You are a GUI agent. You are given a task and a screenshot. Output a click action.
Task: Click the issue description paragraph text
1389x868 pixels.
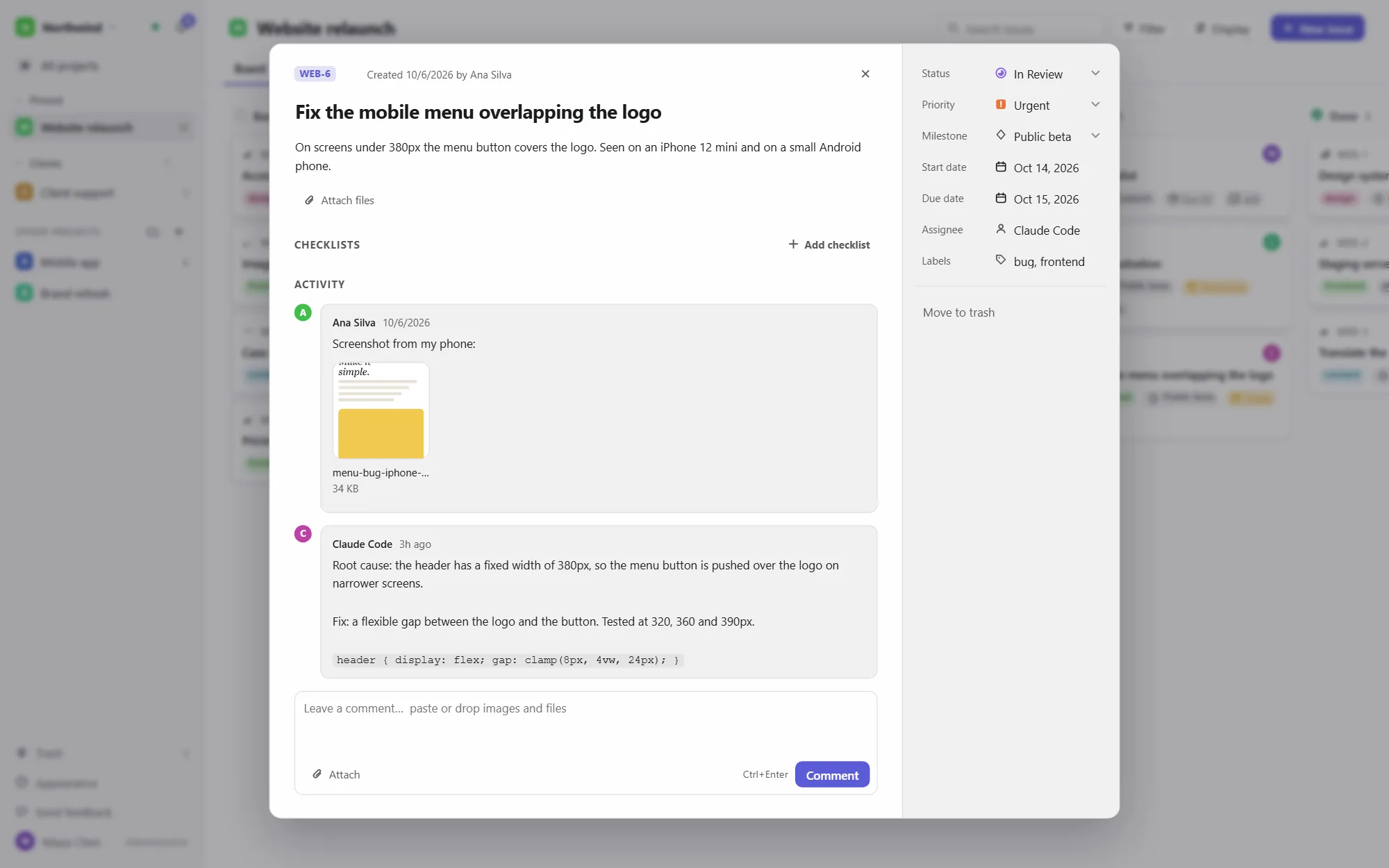[x=578, y=156]
